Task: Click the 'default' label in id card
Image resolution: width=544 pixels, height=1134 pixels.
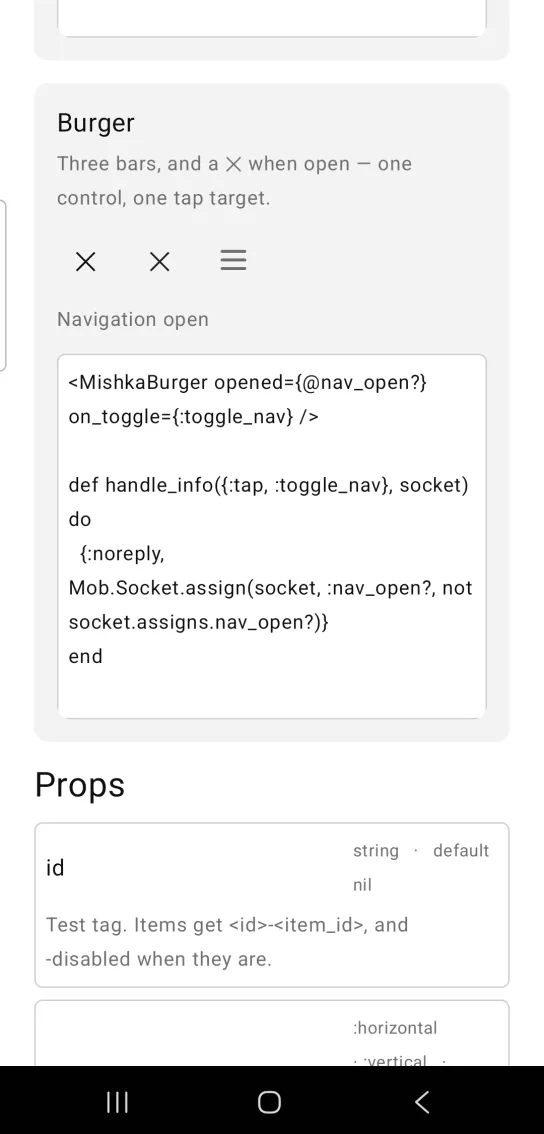Action: (462, 850)
